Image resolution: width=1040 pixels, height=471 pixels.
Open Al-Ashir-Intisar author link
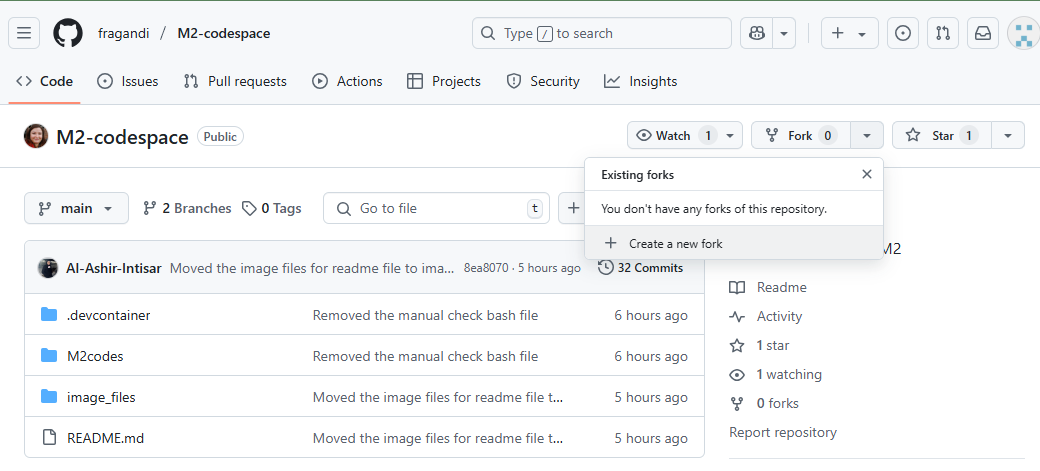coord(113,268)
